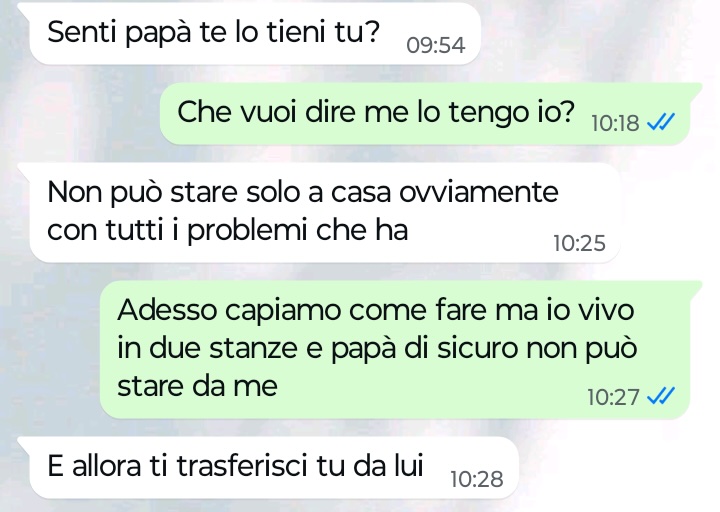Tap the 10:18 timestamp on sent message

[615, 123]
